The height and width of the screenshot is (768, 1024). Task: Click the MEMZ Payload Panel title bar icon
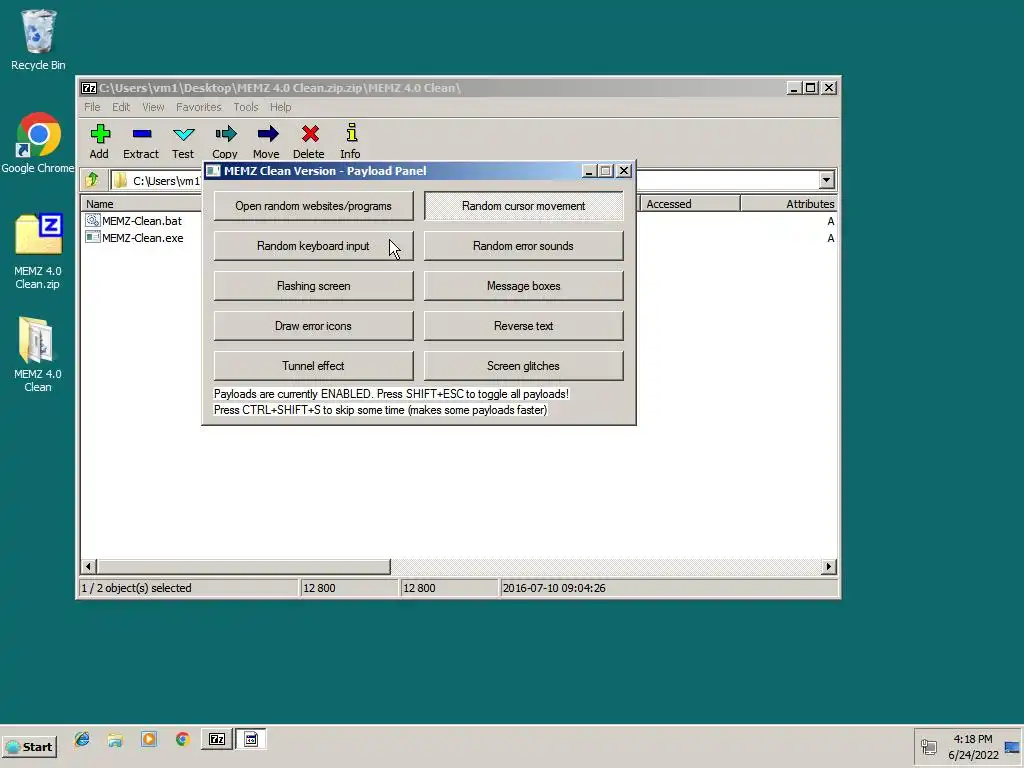point(213,171)
